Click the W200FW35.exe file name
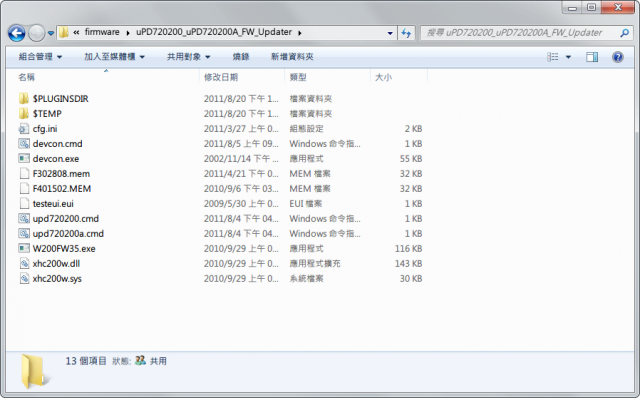640x398 pixels. click(x=64, y=249)
